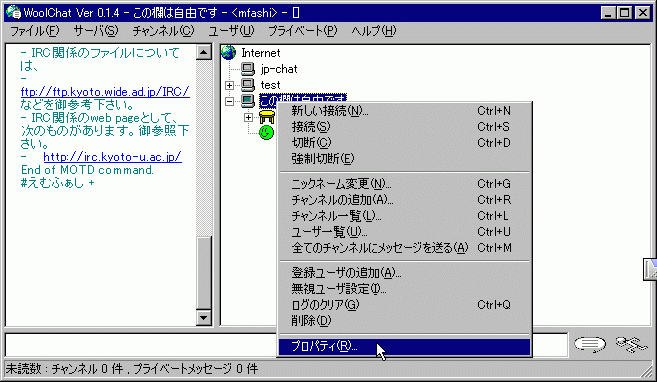
Task: Choose 新しい接続(N)... from context menu
Action: [404, 111]
